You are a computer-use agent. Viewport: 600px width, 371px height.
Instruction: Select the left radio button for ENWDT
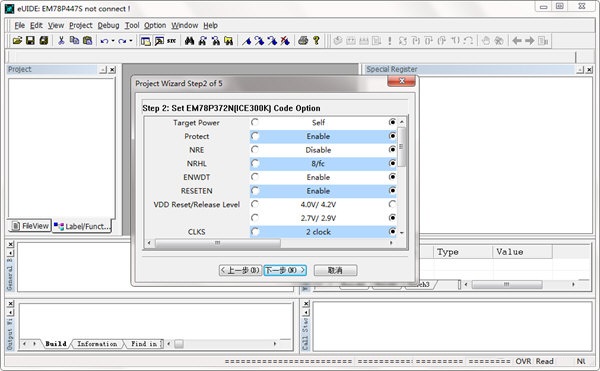click(x=255, y=177)
